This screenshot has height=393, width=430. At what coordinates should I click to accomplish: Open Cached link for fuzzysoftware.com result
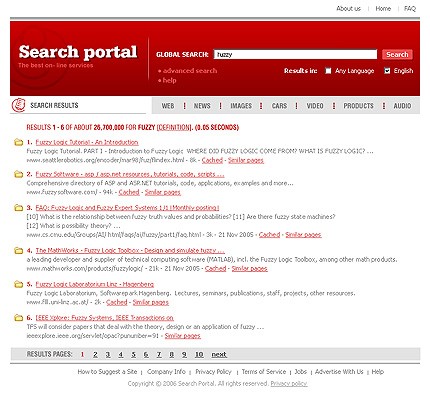pos(129,192)
